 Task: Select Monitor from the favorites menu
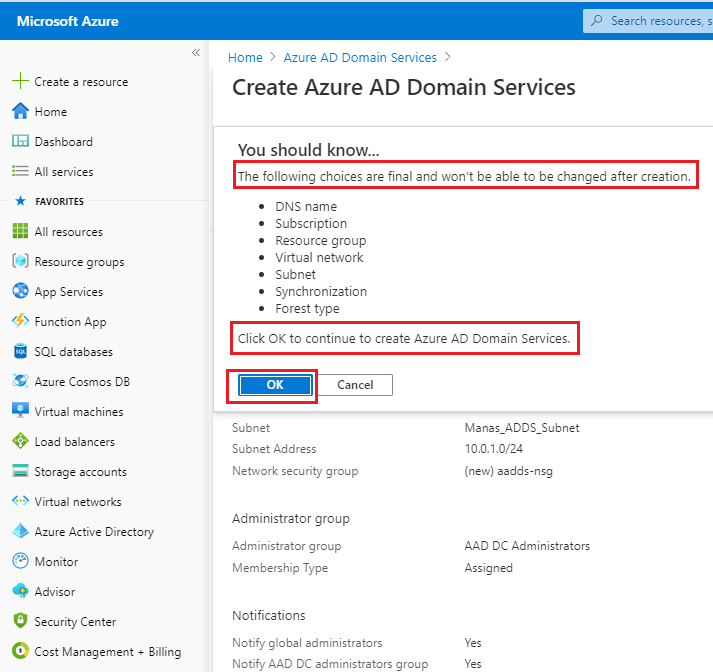point(55,562)
